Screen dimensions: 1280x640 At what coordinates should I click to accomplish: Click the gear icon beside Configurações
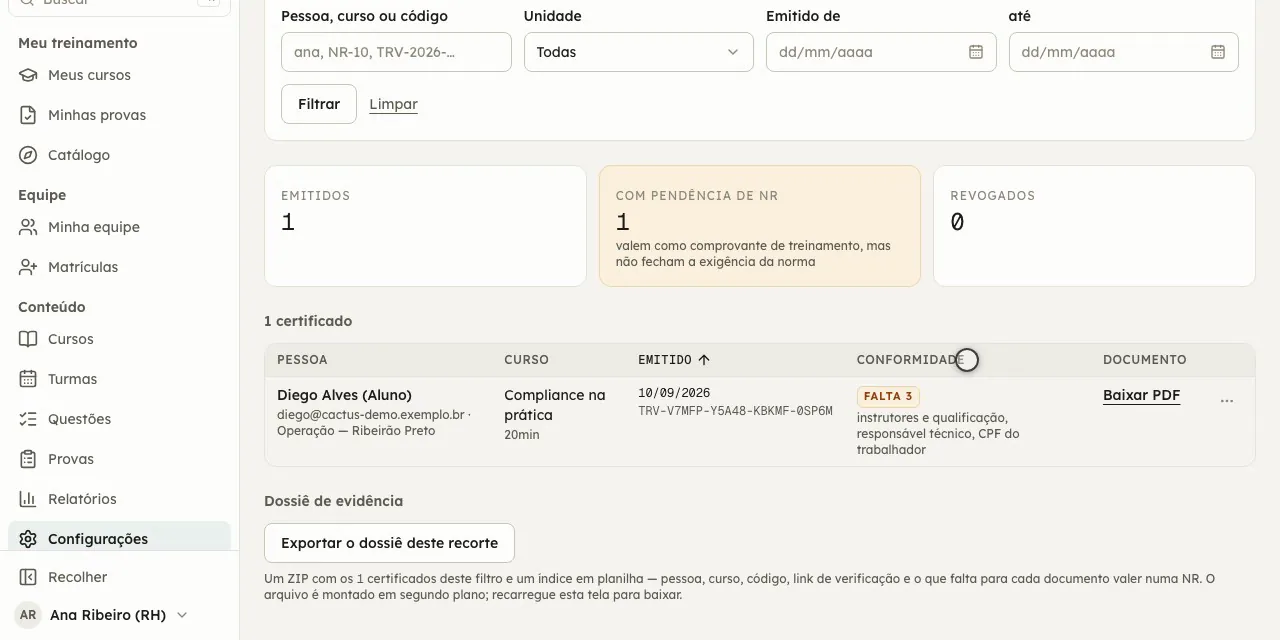pos(28,539)
